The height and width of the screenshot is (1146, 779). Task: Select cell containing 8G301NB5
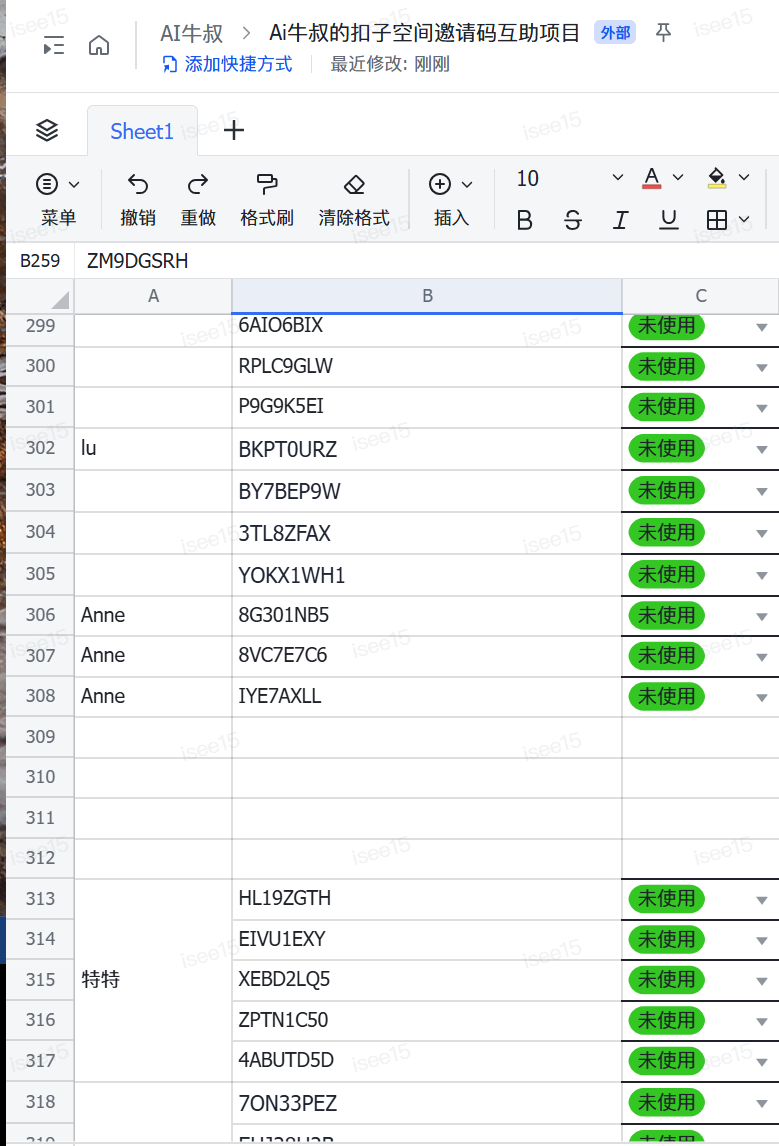(427, 615)
